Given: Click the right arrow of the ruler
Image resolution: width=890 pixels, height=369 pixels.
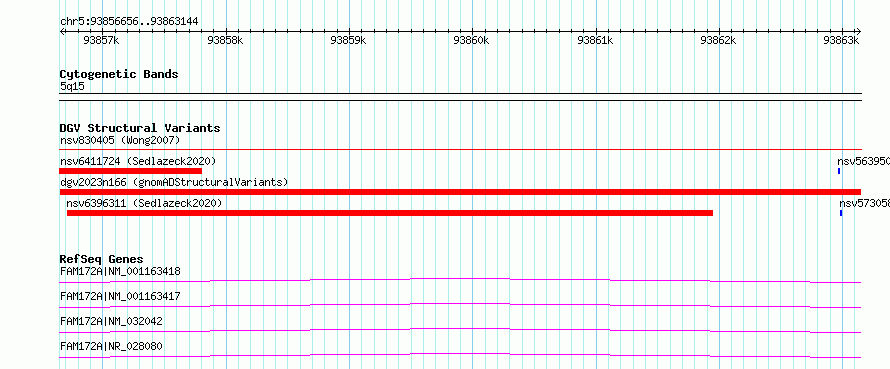Looking at the screenshot, I should 858,32.
